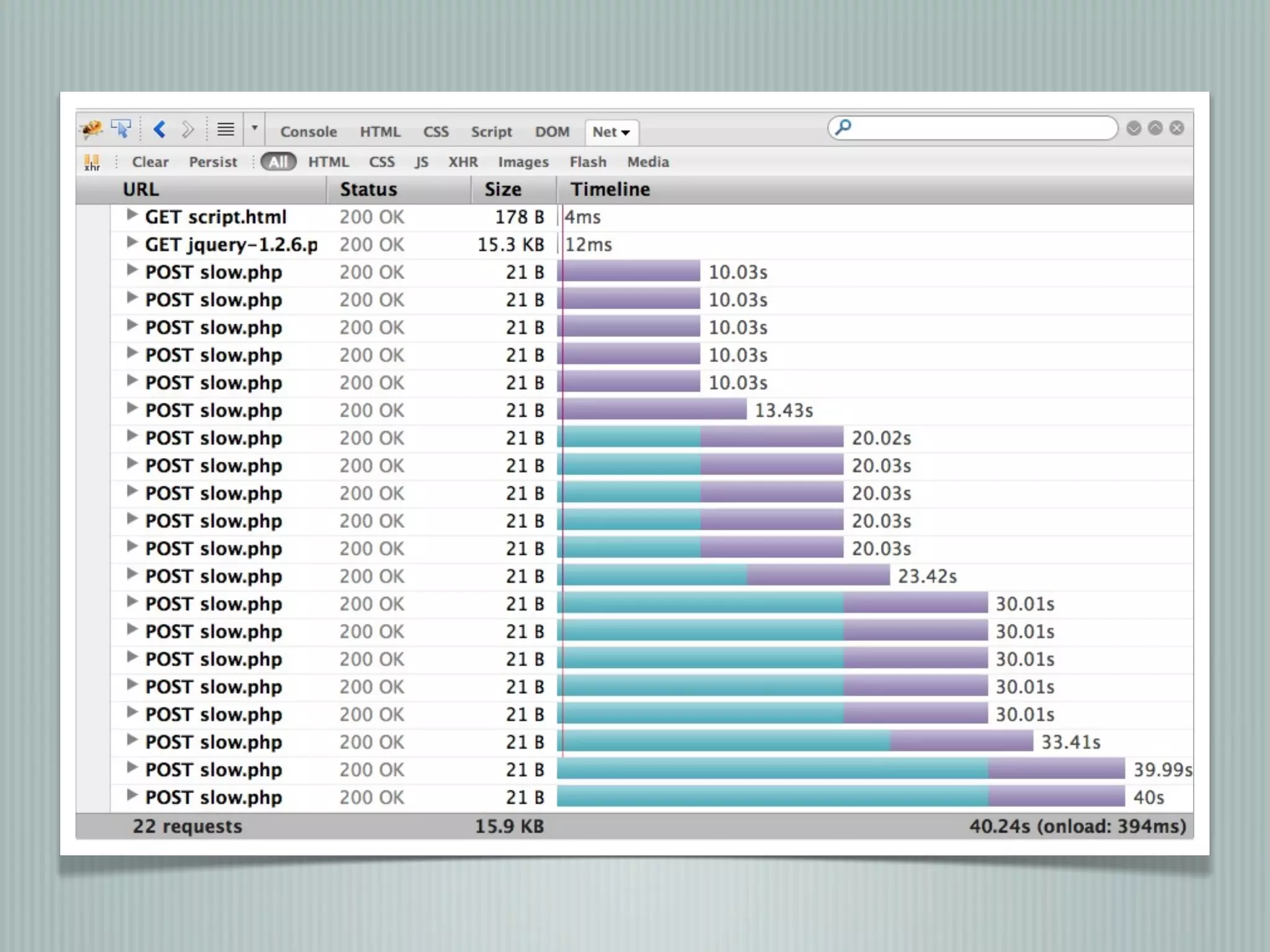Toggle the All filter pill
Image resolution: width=1270 pixels, height=952 pixels.
[278, 162]
